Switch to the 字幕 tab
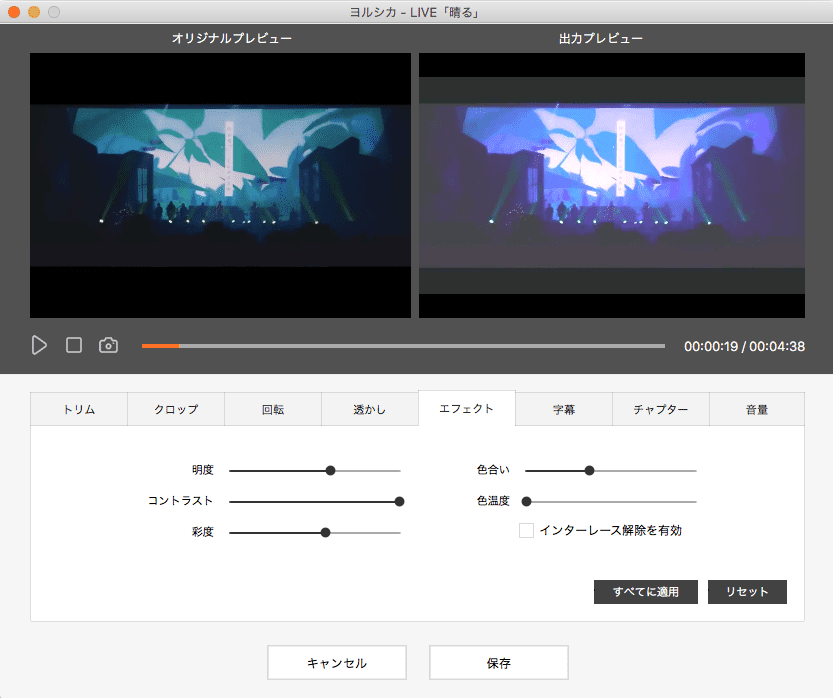 [564, 409]
